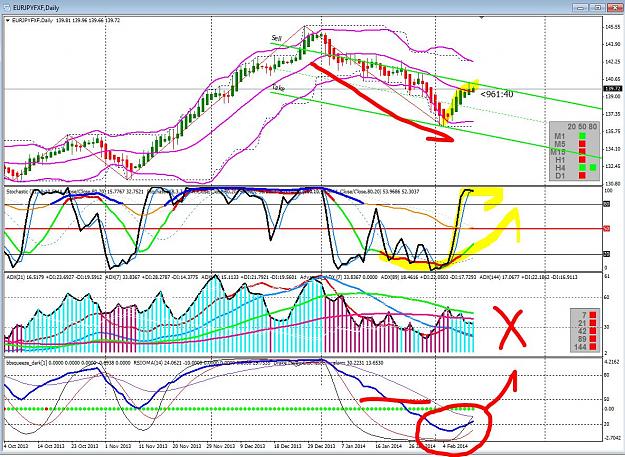
Task: Select the "Sell" text label on chart
Action: coord(276,38)
